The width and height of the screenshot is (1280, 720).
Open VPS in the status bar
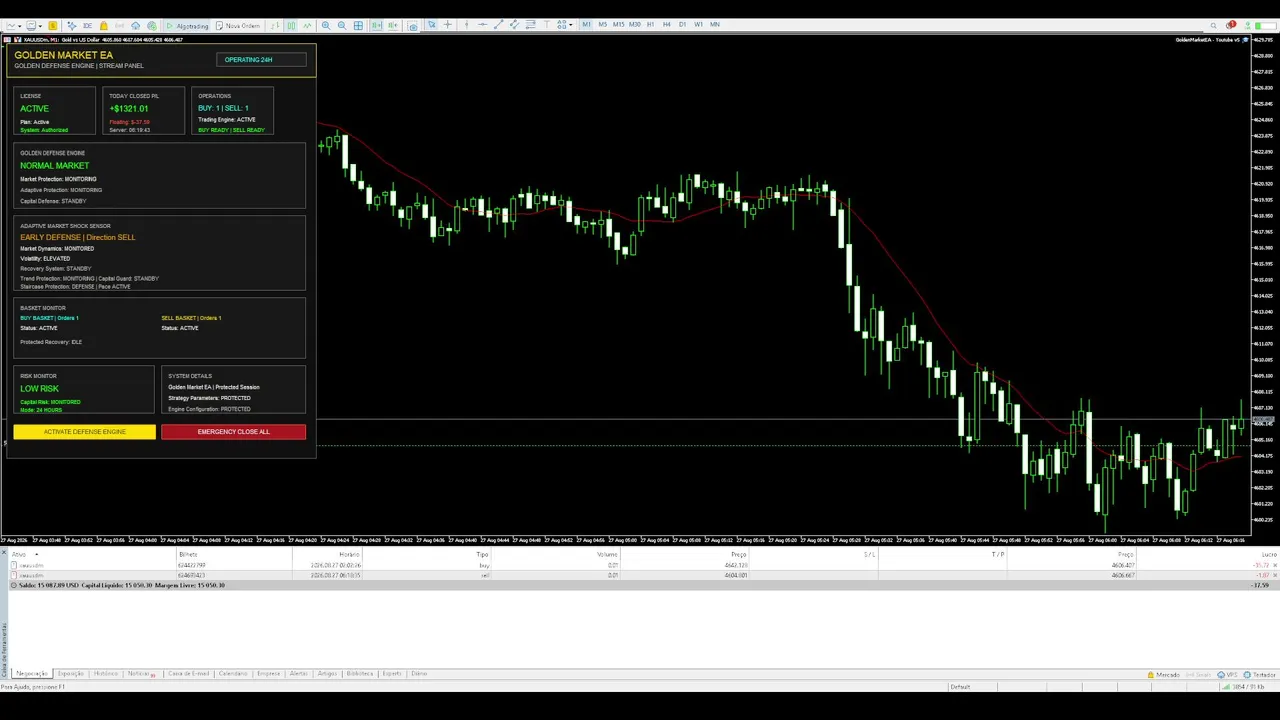tap(1227, 675)
